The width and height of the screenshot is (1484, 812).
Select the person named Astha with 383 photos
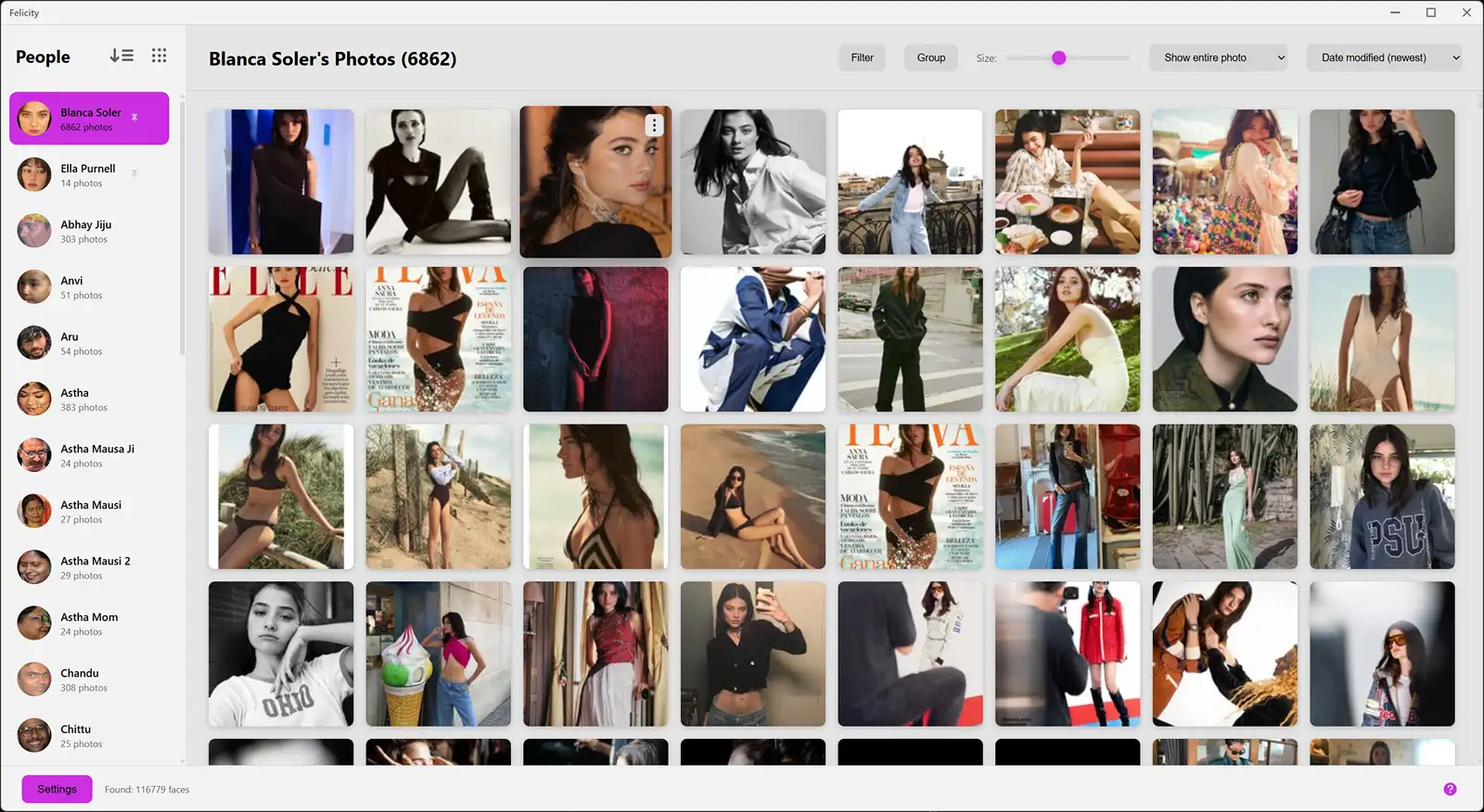[x=89, y=400]
